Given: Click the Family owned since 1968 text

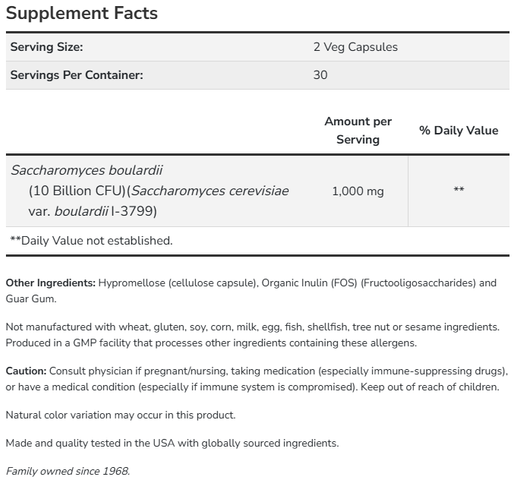Looking at the screenshot, I should coord(68,471).
